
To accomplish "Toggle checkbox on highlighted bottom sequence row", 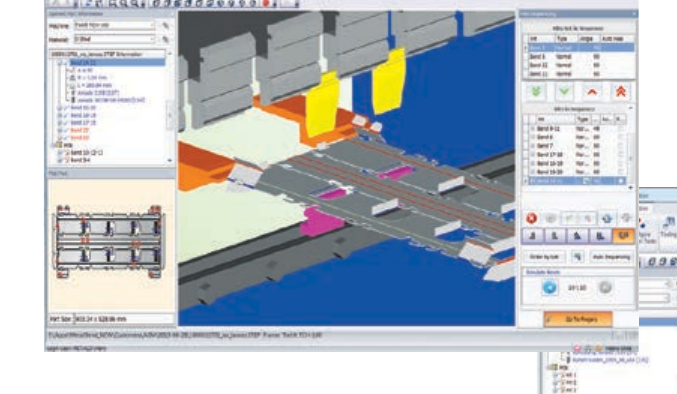I will click(x=620, y=181).
